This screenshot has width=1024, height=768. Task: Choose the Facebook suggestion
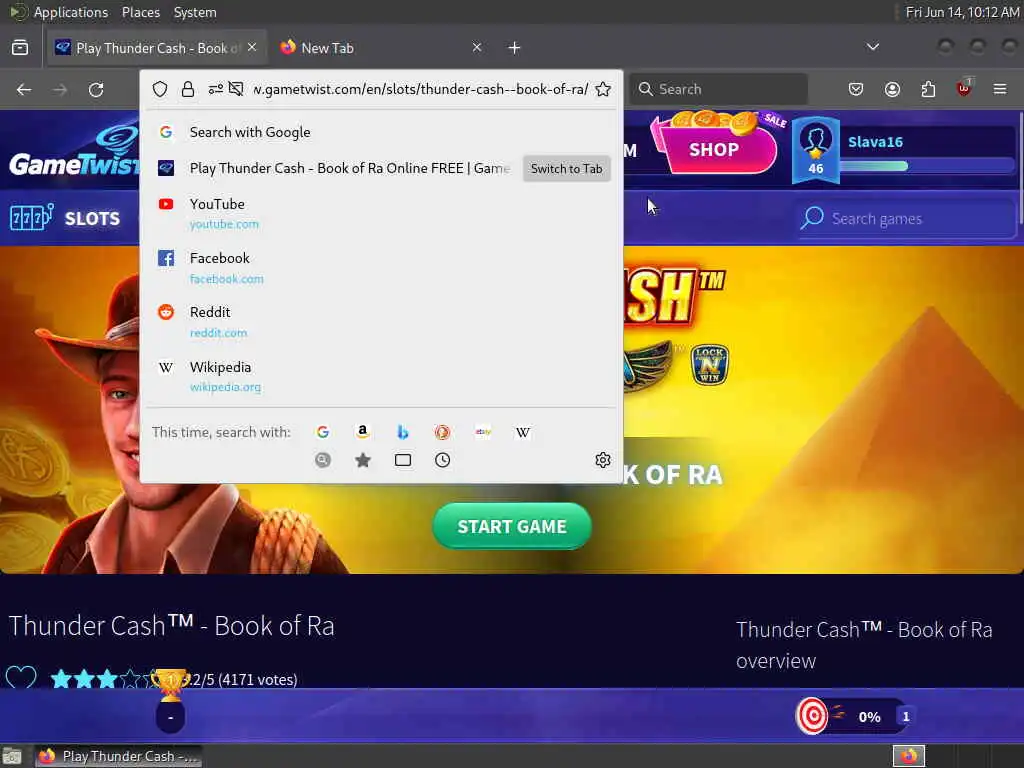click(x=381, y=268)
